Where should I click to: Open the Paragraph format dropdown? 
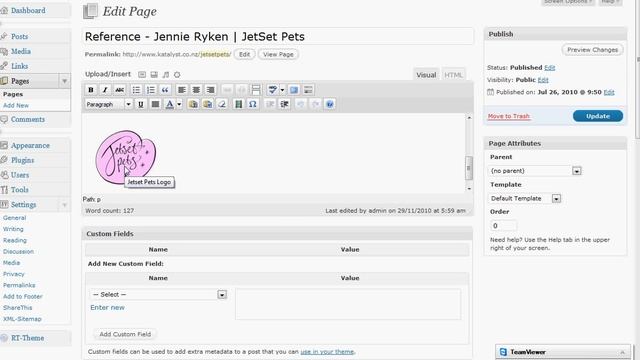[109, 104]
